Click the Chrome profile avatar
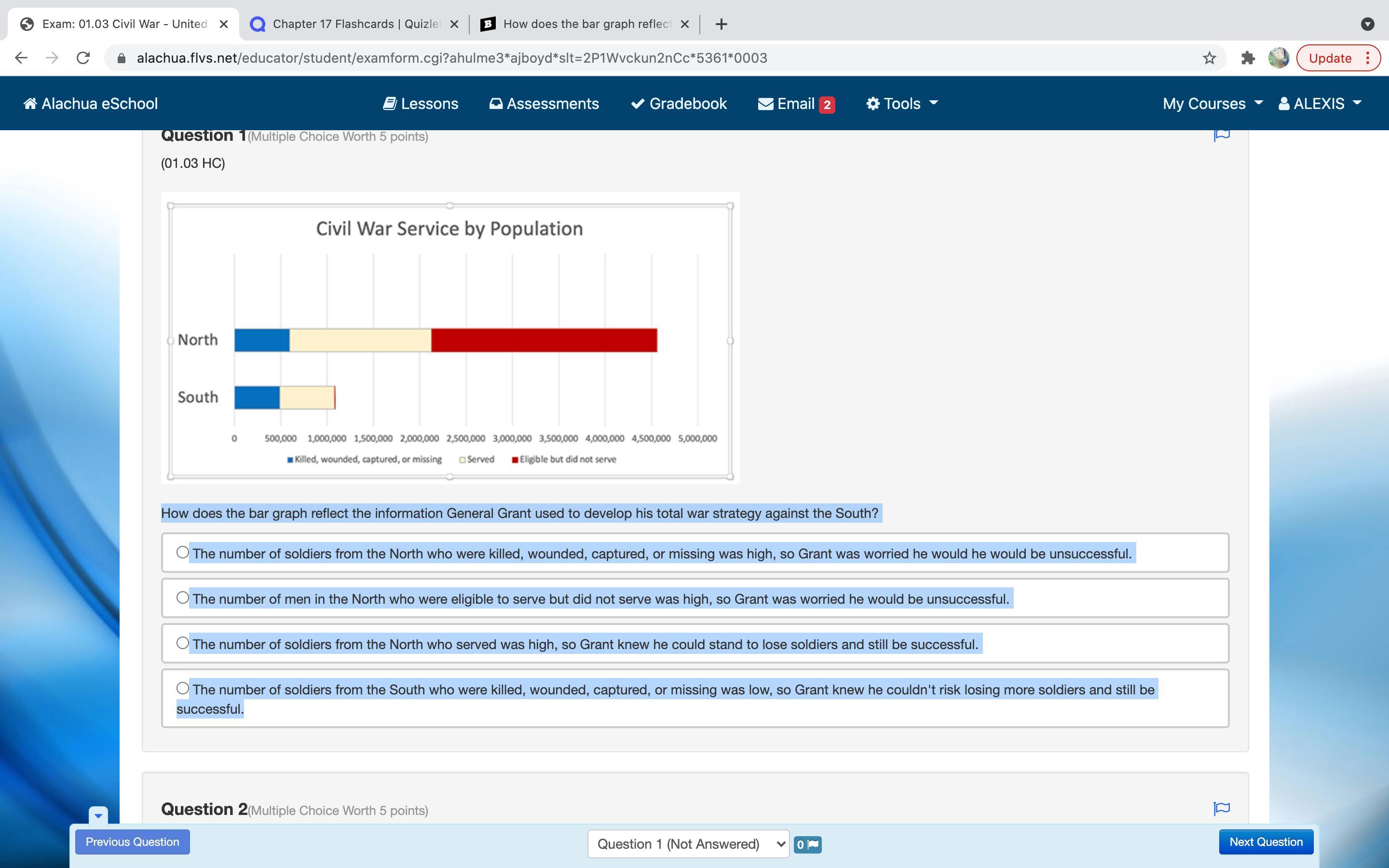Viewport: 1389px width, 868px height. coord(1278,58)
